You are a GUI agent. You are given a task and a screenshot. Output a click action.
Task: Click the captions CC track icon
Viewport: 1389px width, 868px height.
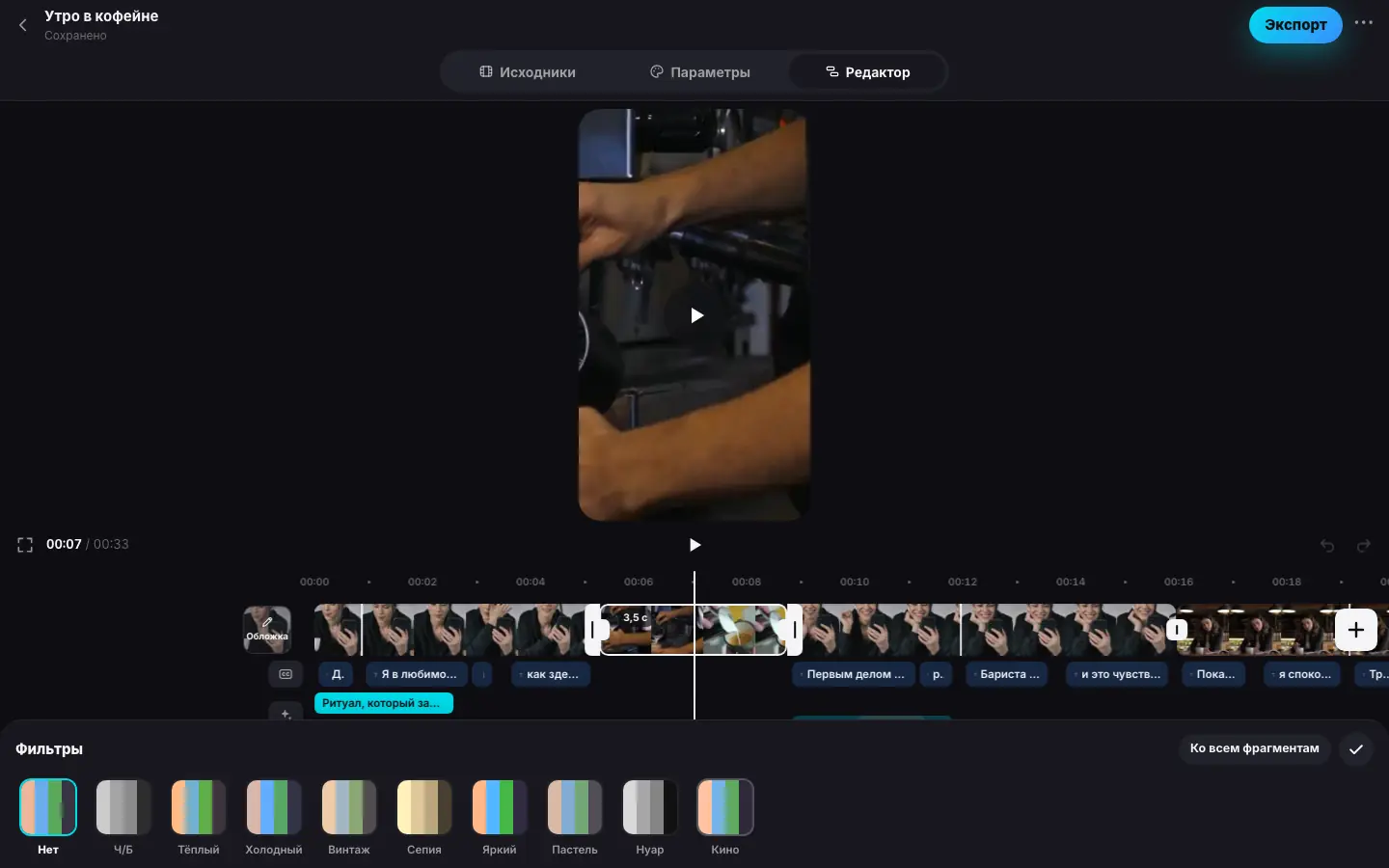pos(286,674)
